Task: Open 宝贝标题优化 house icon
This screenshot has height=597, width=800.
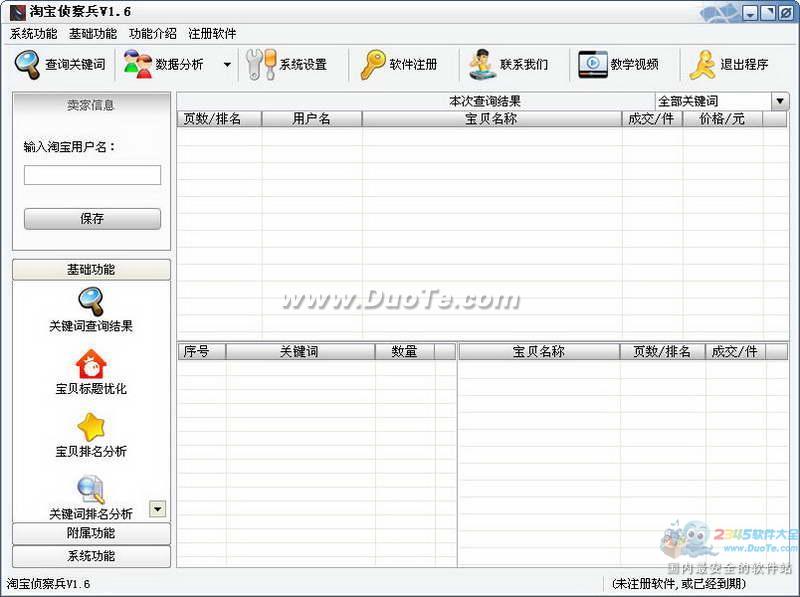Action: tap(91, 364)
